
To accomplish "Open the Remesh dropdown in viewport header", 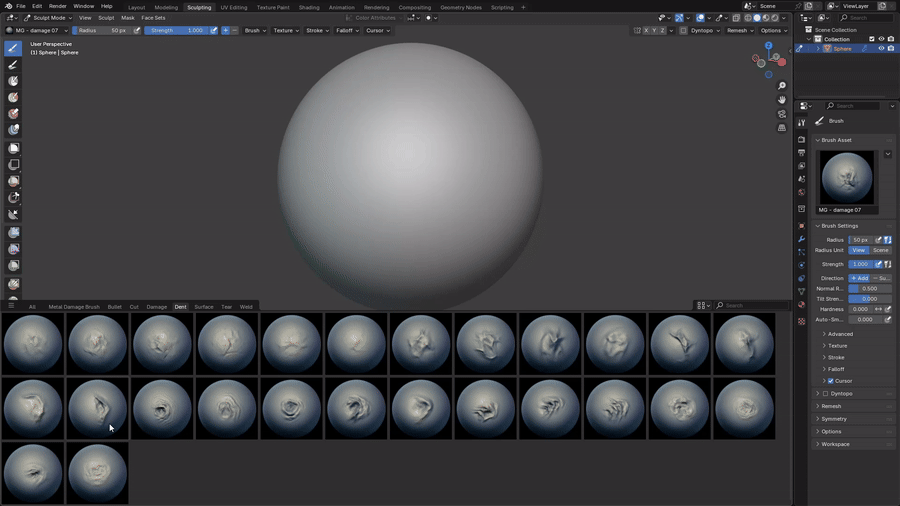I will (x=739, y=30).
